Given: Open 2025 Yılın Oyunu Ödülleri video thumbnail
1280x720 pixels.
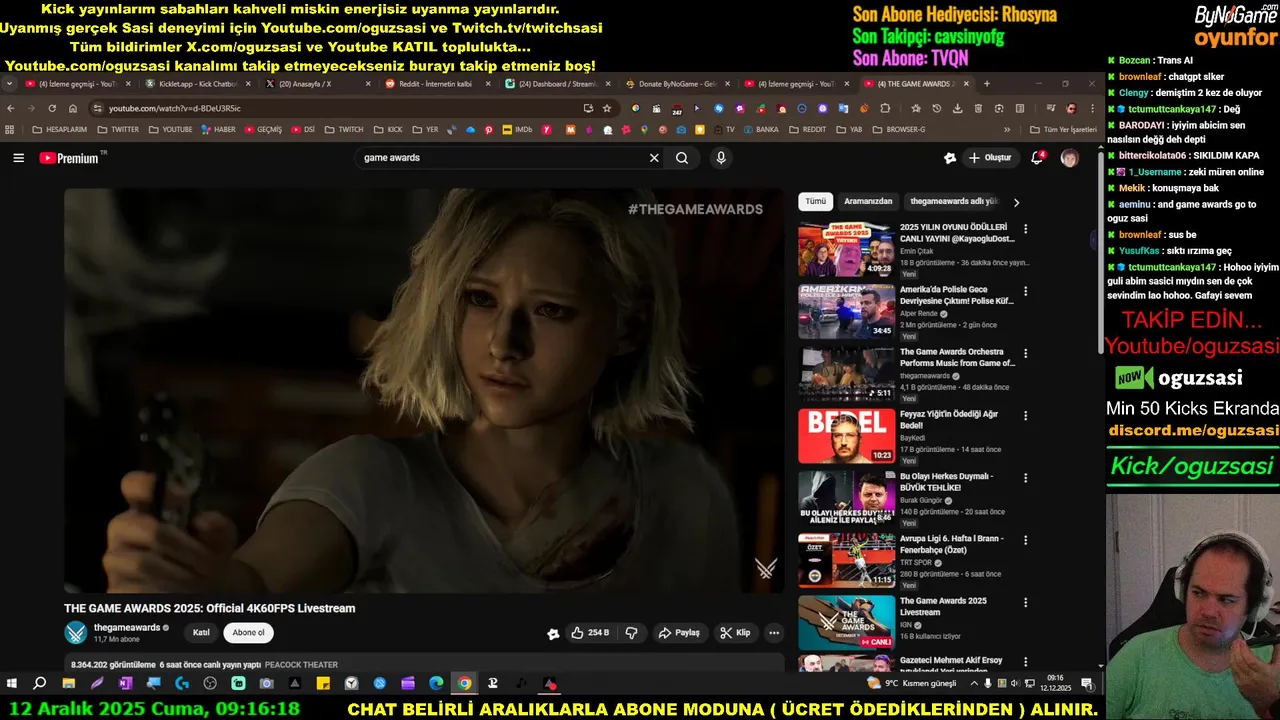Looking at the screenshot, I should (x=846, y=249).
